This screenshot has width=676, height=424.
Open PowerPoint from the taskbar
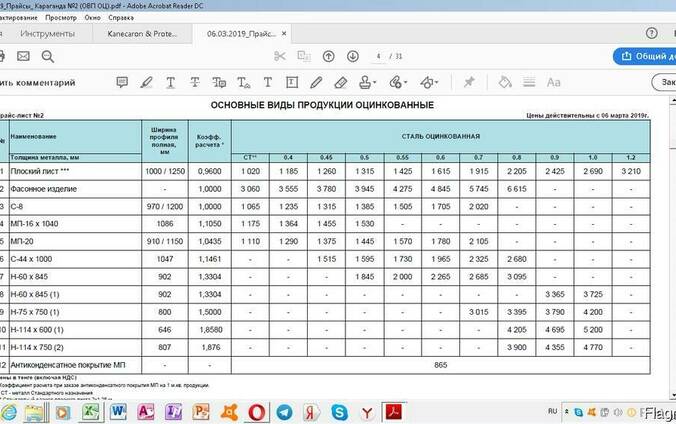click(200, 412)
